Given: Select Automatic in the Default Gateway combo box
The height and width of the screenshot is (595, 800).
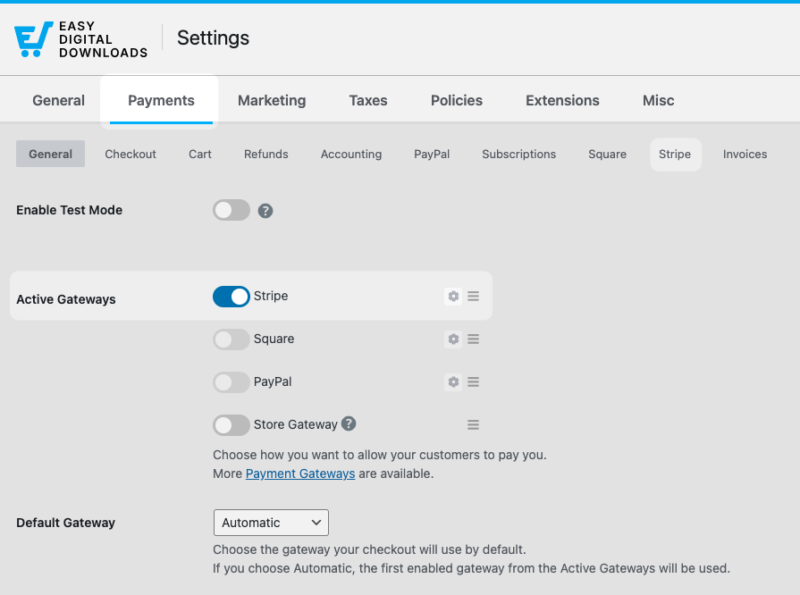Looking at the screenshot, I should (x=270, y=522).
